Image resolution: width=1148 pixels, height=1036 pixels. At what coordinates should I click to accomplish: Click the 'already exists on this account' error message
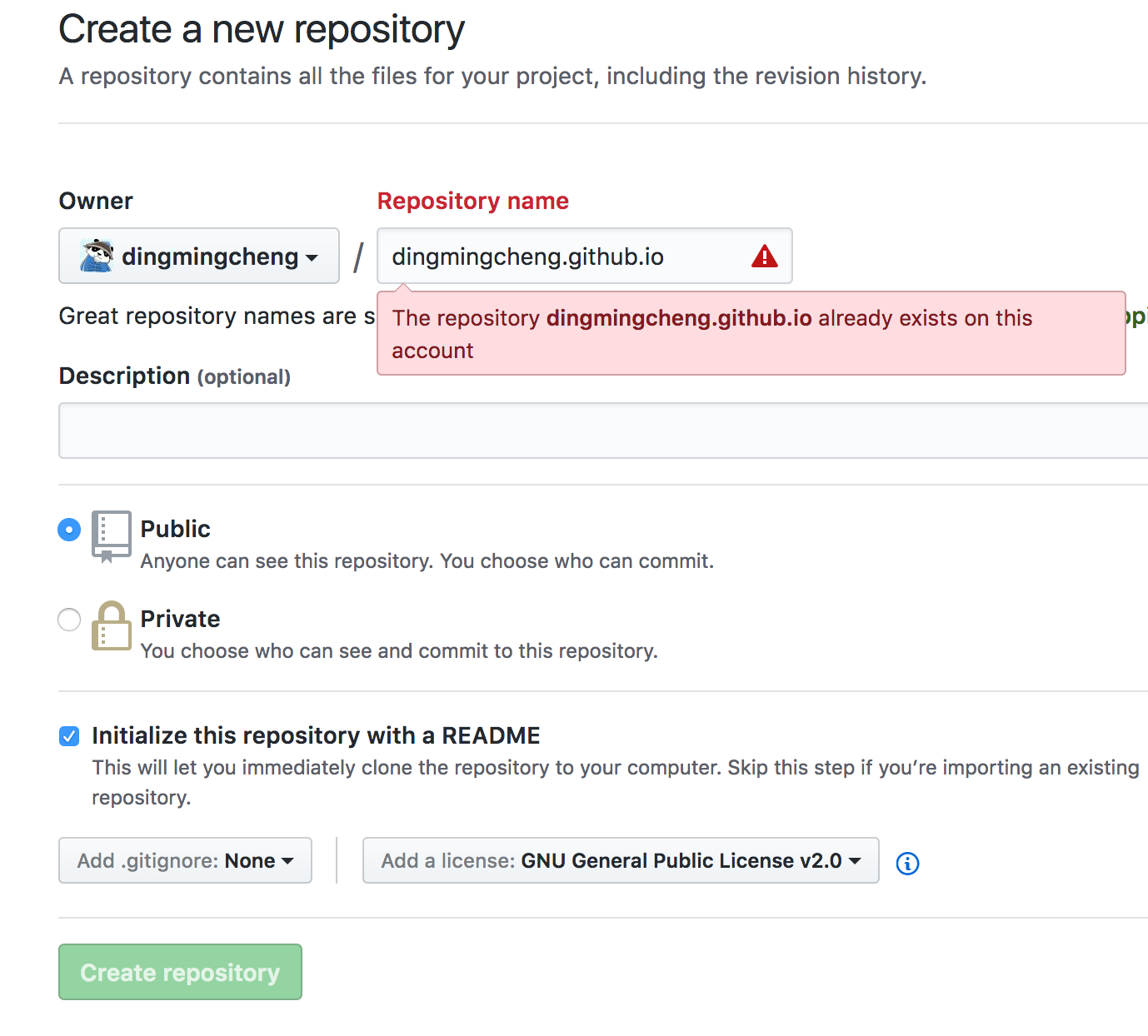(751, 333)
